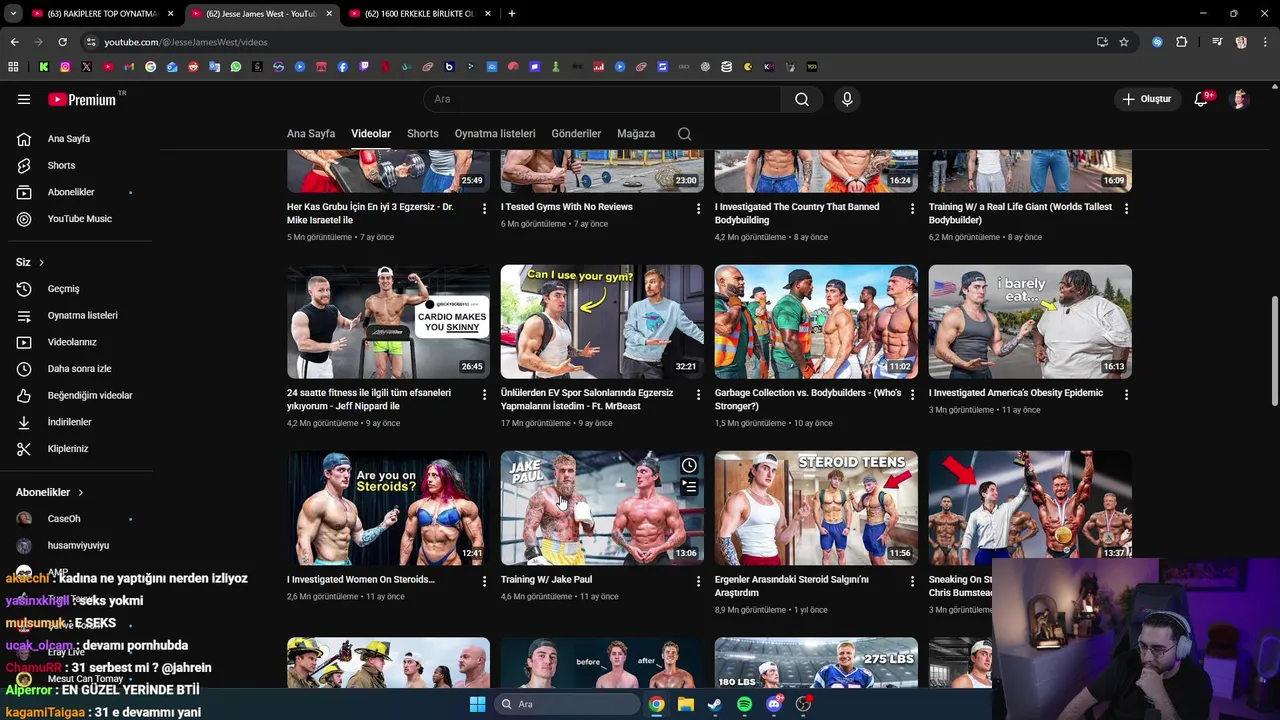1280x720 pixels.
Task: Open more options for I Tested Gyms With No Reviews
Action: pyautogui.click(x=698, y=208)
